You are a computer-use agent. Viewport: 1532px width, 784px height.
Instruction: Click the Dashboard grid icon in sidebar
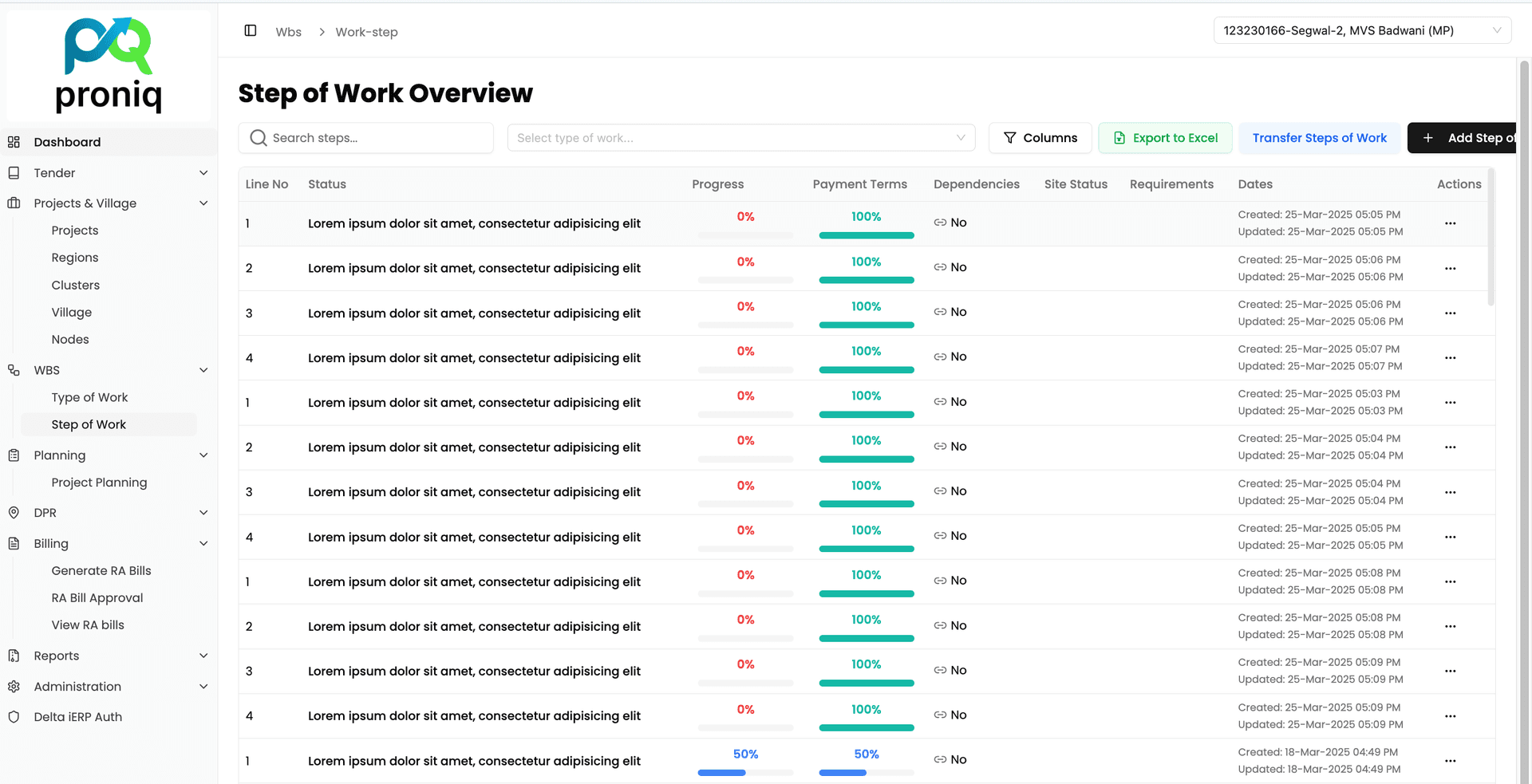[x=14, y=142]
